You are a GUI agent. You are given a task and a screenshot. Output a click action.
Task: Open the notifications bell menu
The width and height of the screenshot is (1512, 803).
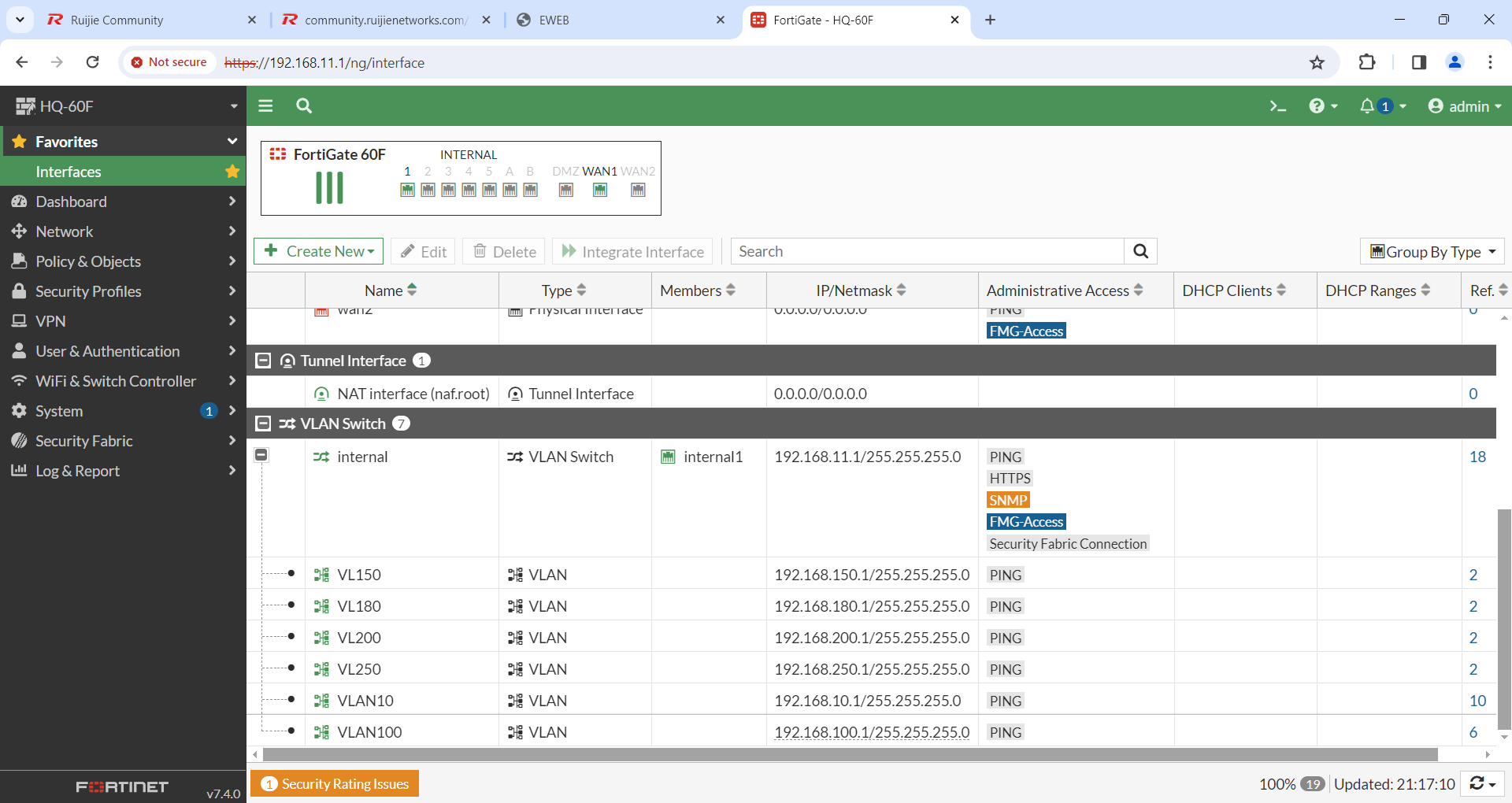tap(1382, 106)
